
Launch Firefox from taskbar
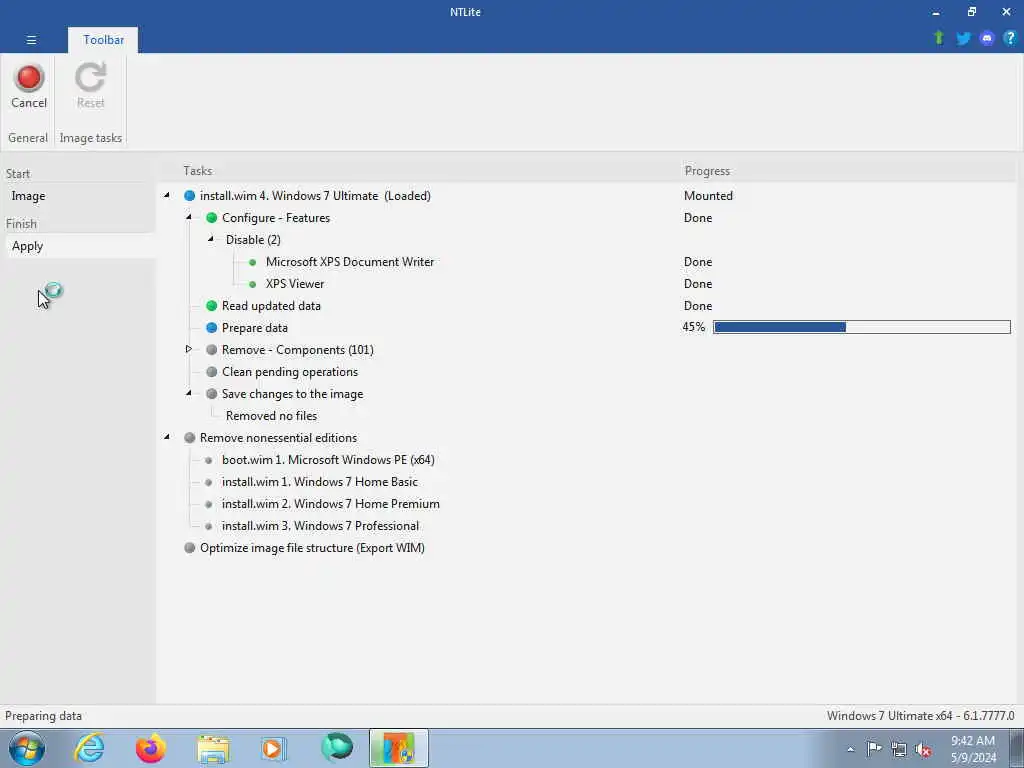point(150,748)
